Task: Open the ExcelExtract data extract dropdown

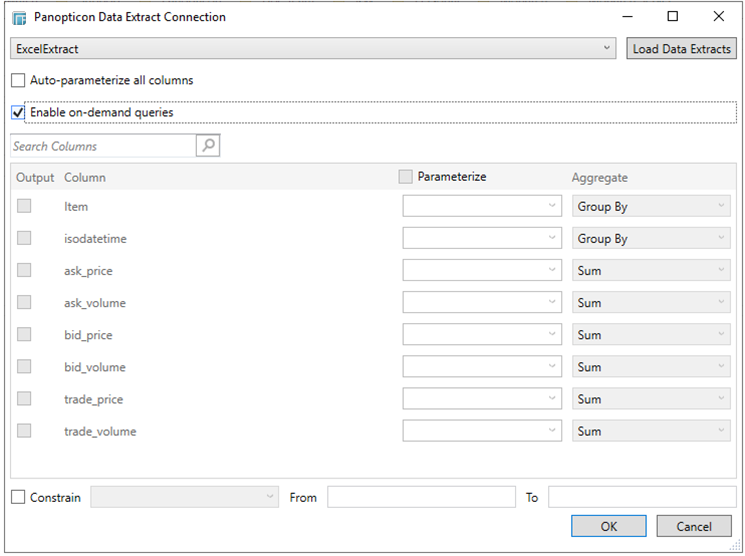Action: pyautogui.click(x=314, y=49)
